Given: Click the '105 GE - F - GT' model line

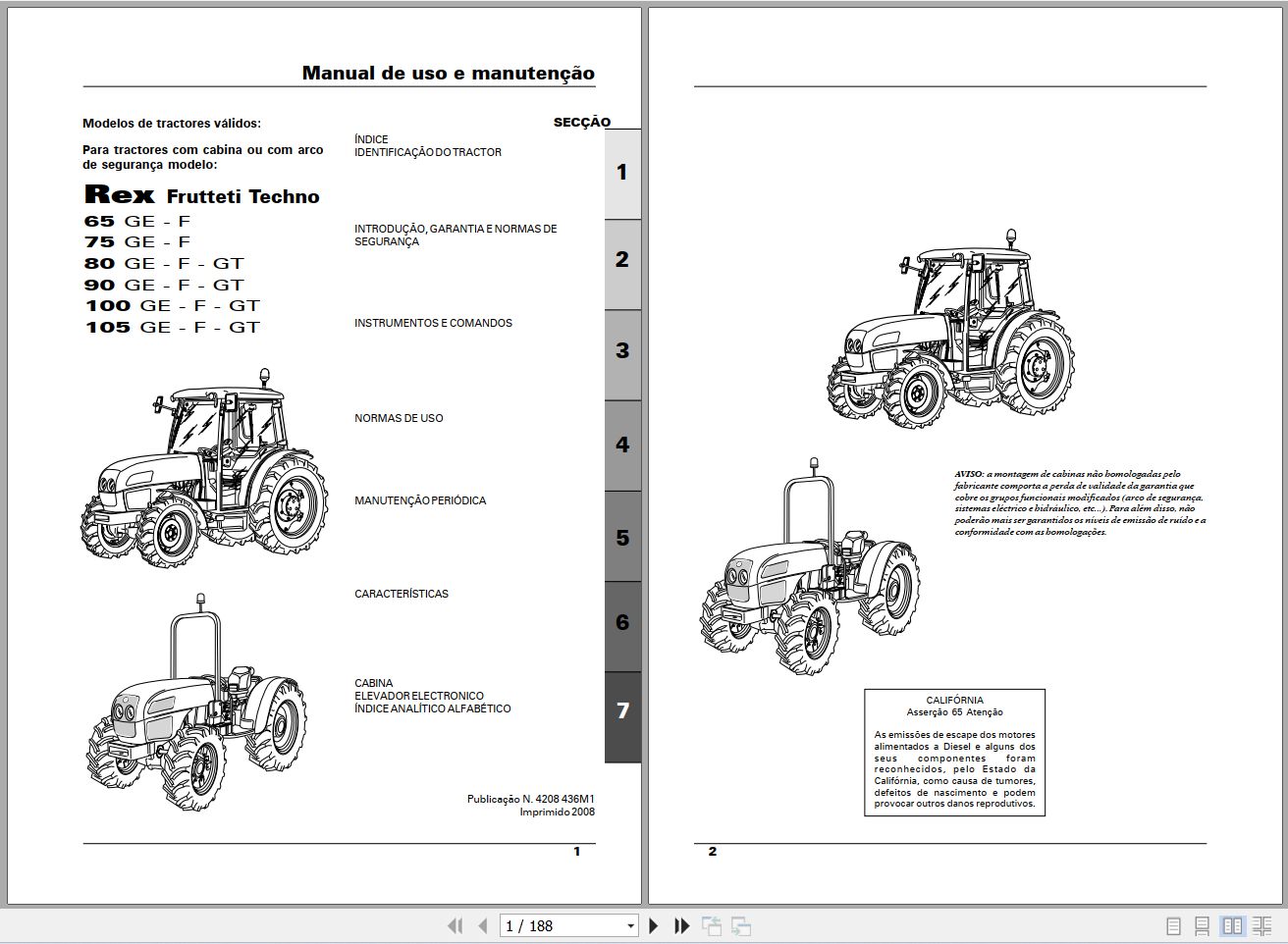Looking at the screenshot, I should point(172,328).
